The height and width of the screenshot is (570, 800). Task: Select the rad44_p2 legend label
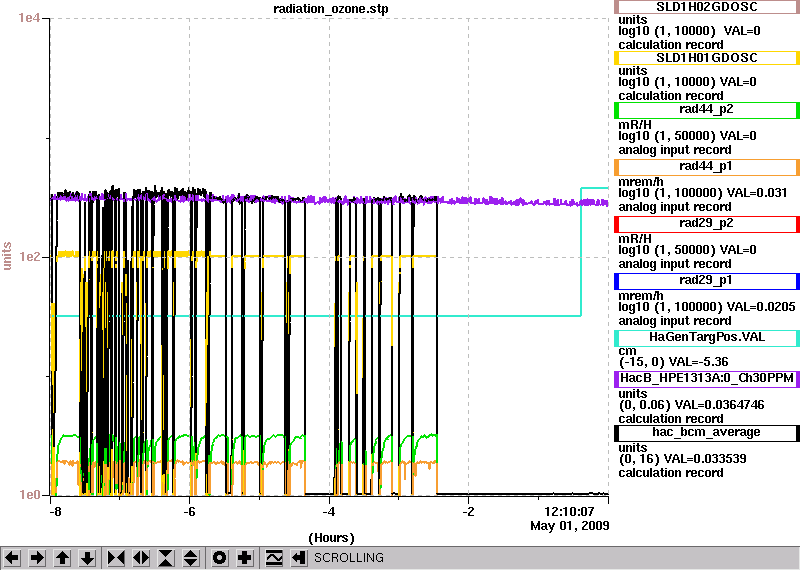[707, 109]
